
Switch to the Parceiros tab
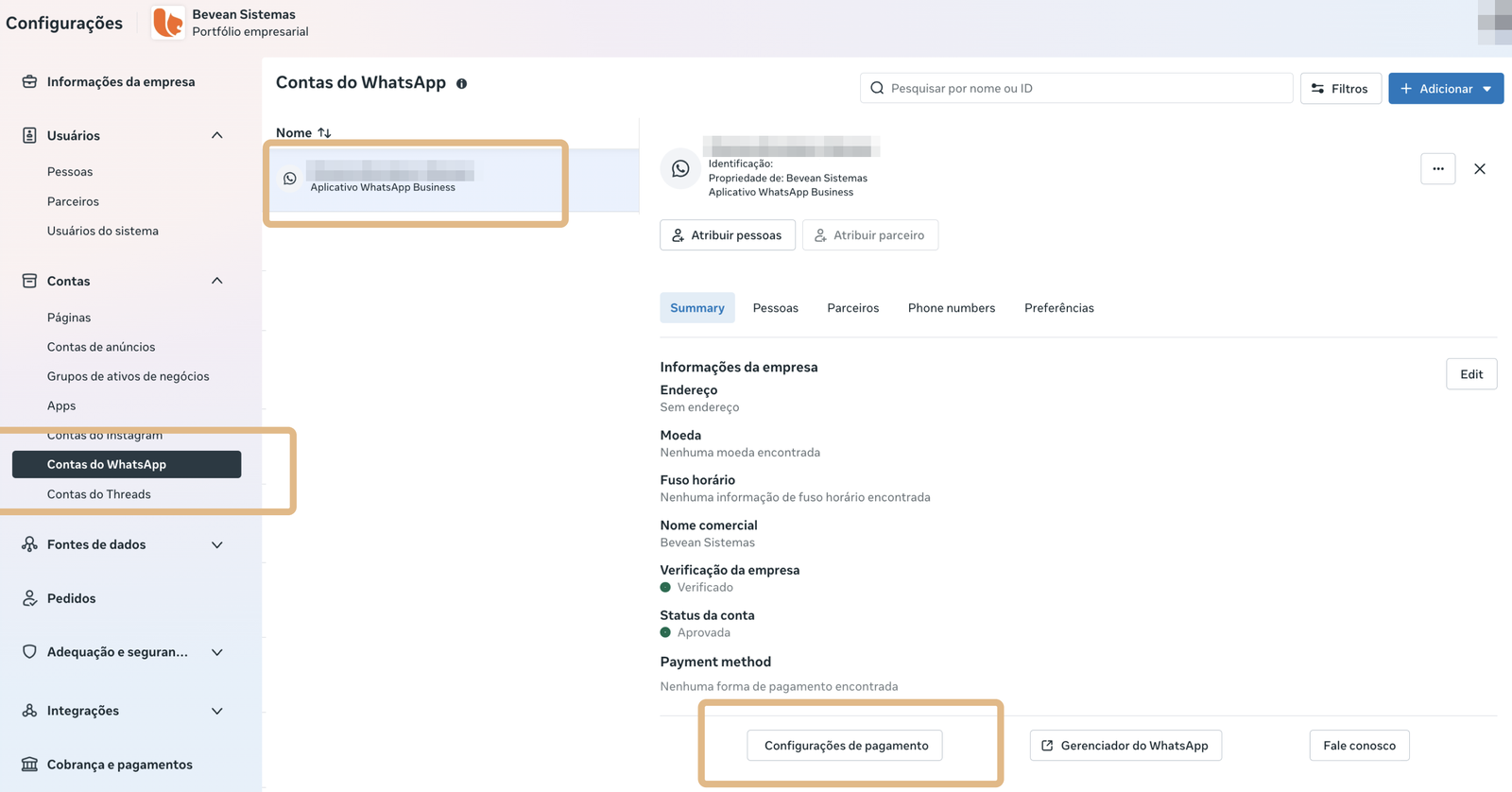coord(852,308)
